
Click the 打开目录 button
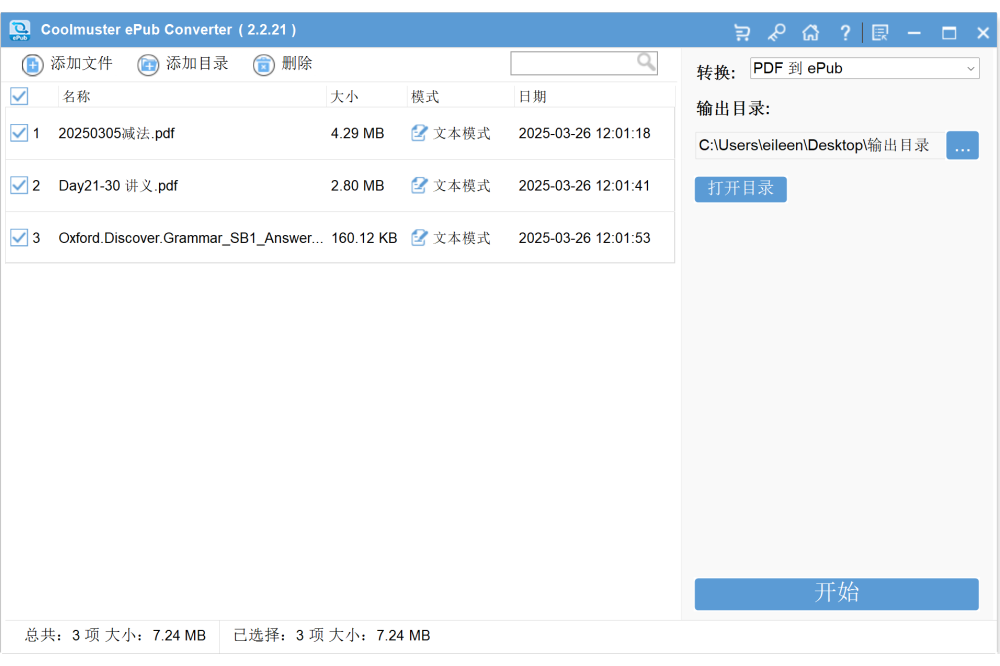pyautogui.click(x=740, y=189)
